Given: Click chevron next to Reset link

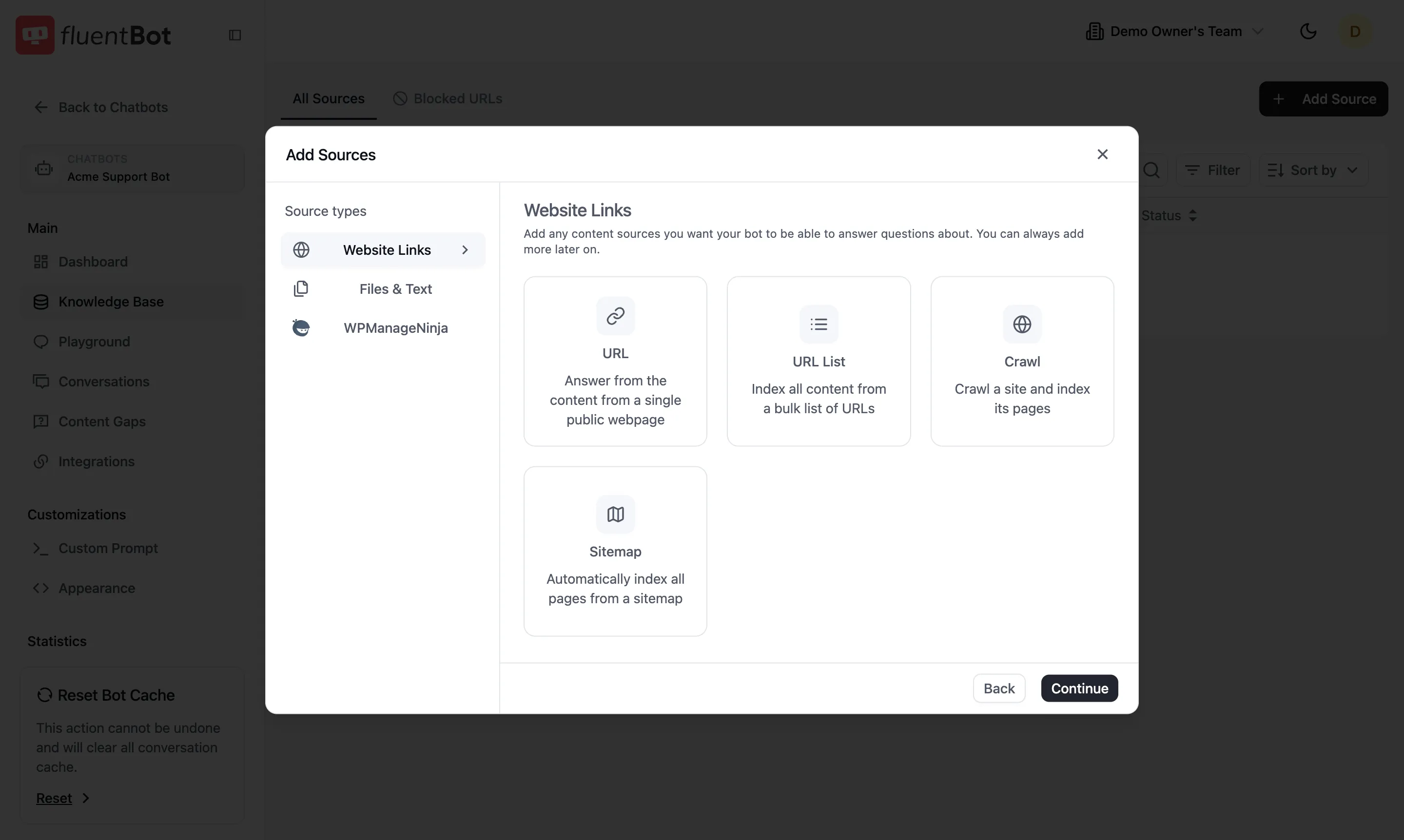Looking at the screenshot, I should pos(86,798).
